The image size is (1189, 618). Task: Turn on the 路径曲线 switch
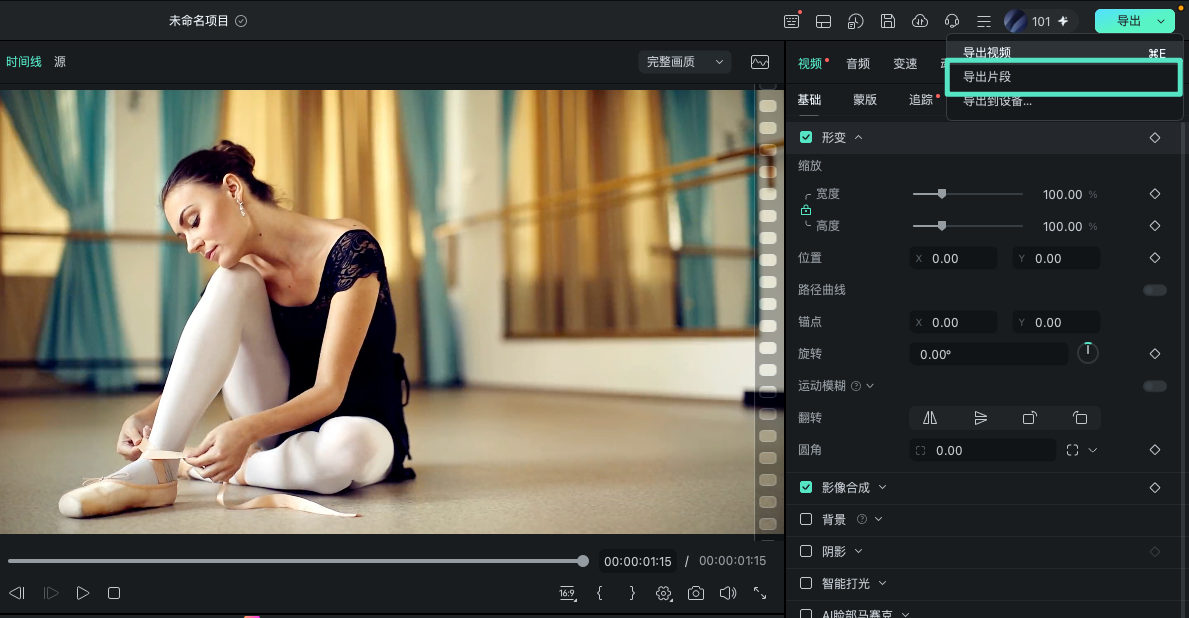click(1155, 290)
